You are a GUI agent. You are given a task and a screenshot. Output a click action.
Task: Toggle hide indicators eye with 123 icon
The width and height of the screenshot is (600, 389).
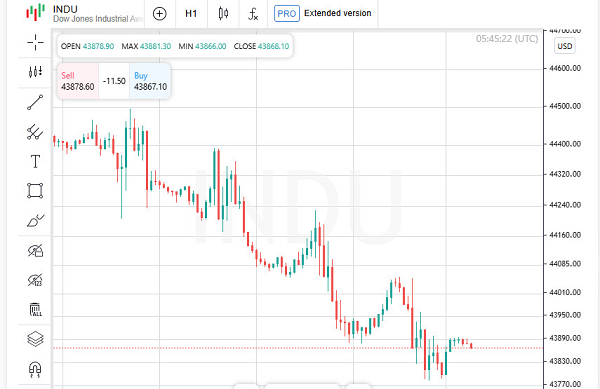35,280
